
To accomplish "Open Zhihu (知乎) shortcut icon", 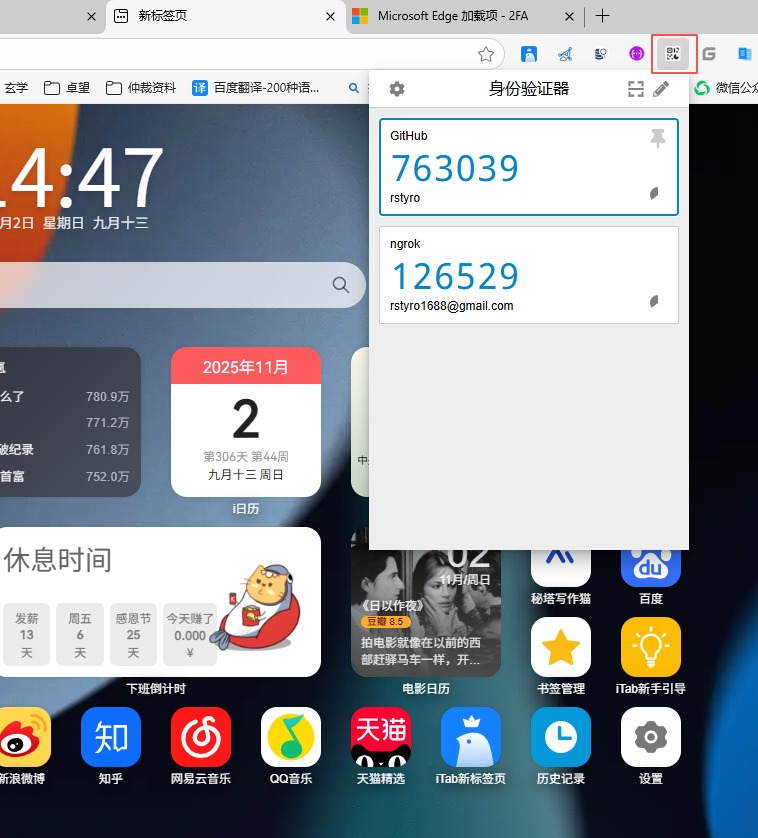I will [111, 737].
